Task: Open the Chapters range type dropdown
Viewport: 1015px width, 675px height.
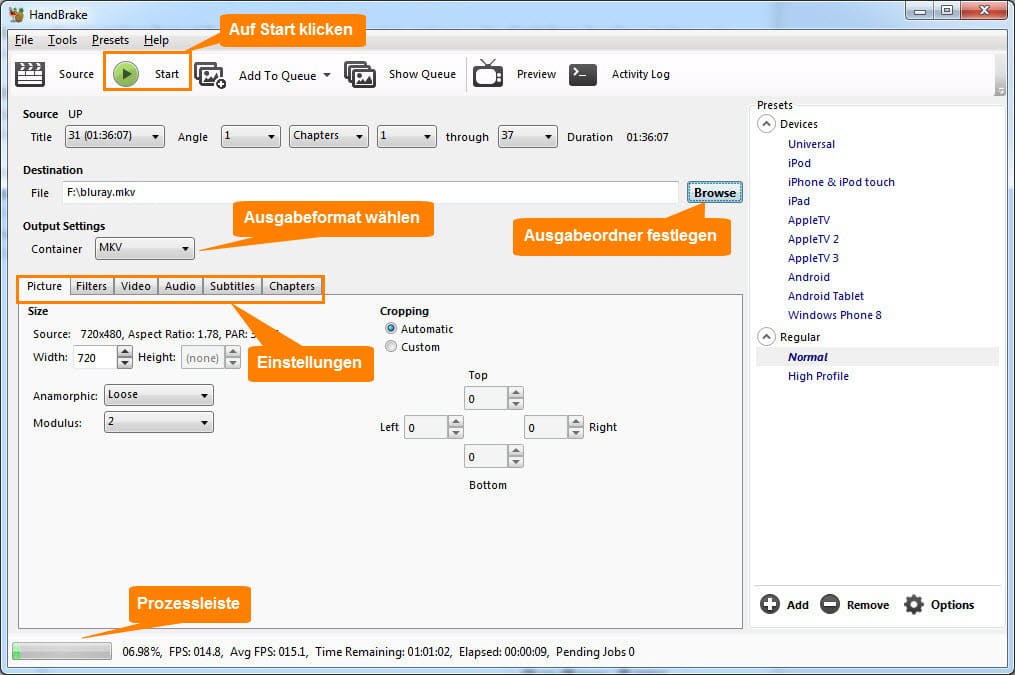Action: [x=329, y=136]
